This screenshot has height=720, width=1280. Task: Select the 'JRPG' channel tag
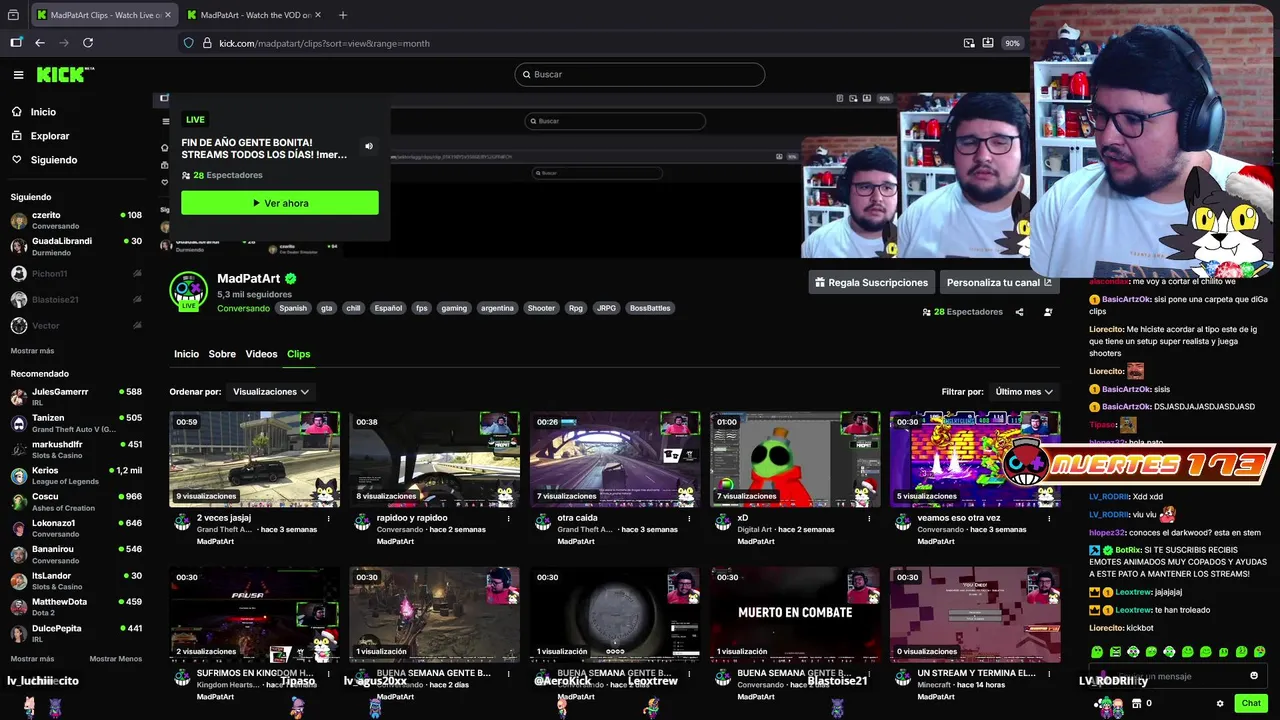click(x=606, y=308)
